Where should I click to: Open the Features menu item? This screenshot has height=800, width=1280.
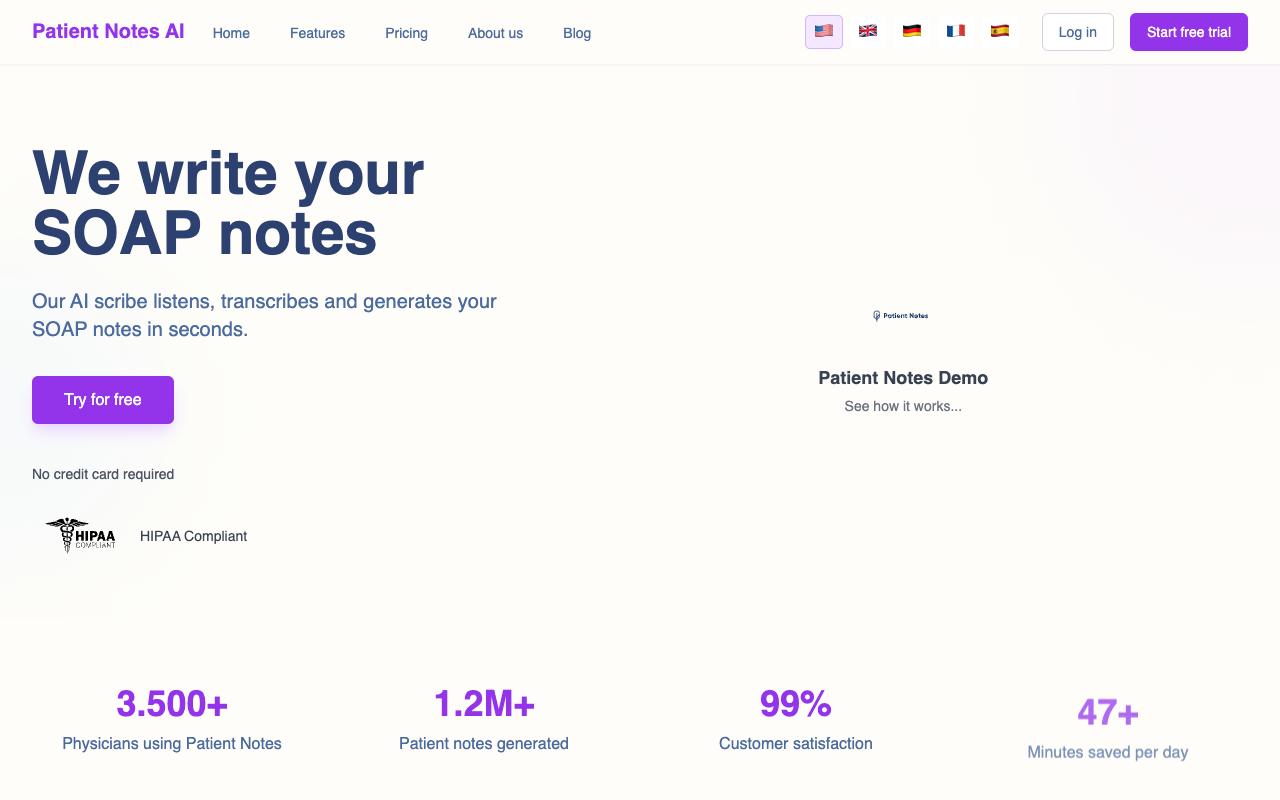click(317, 33)
